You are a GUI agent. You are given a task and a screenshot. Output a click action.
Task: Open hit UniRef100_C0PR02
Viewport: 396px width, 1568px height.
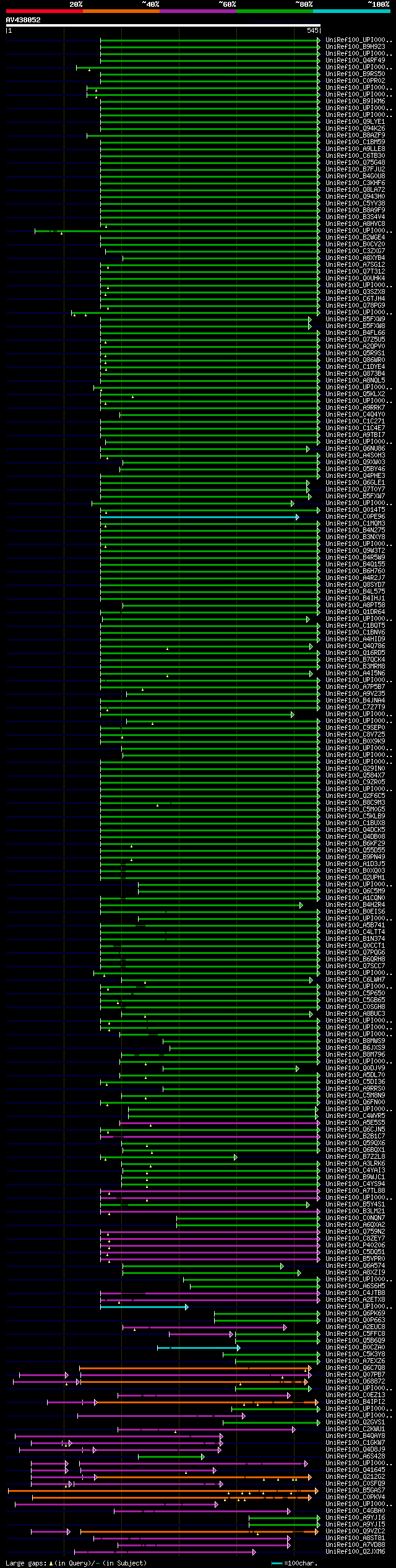tap(355, 80)
